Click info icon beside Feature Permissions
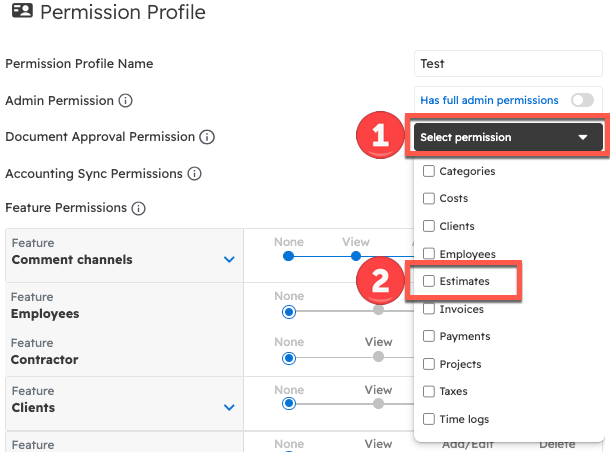The width and height of the screenshot is (610, 452). tap(138, 209)
